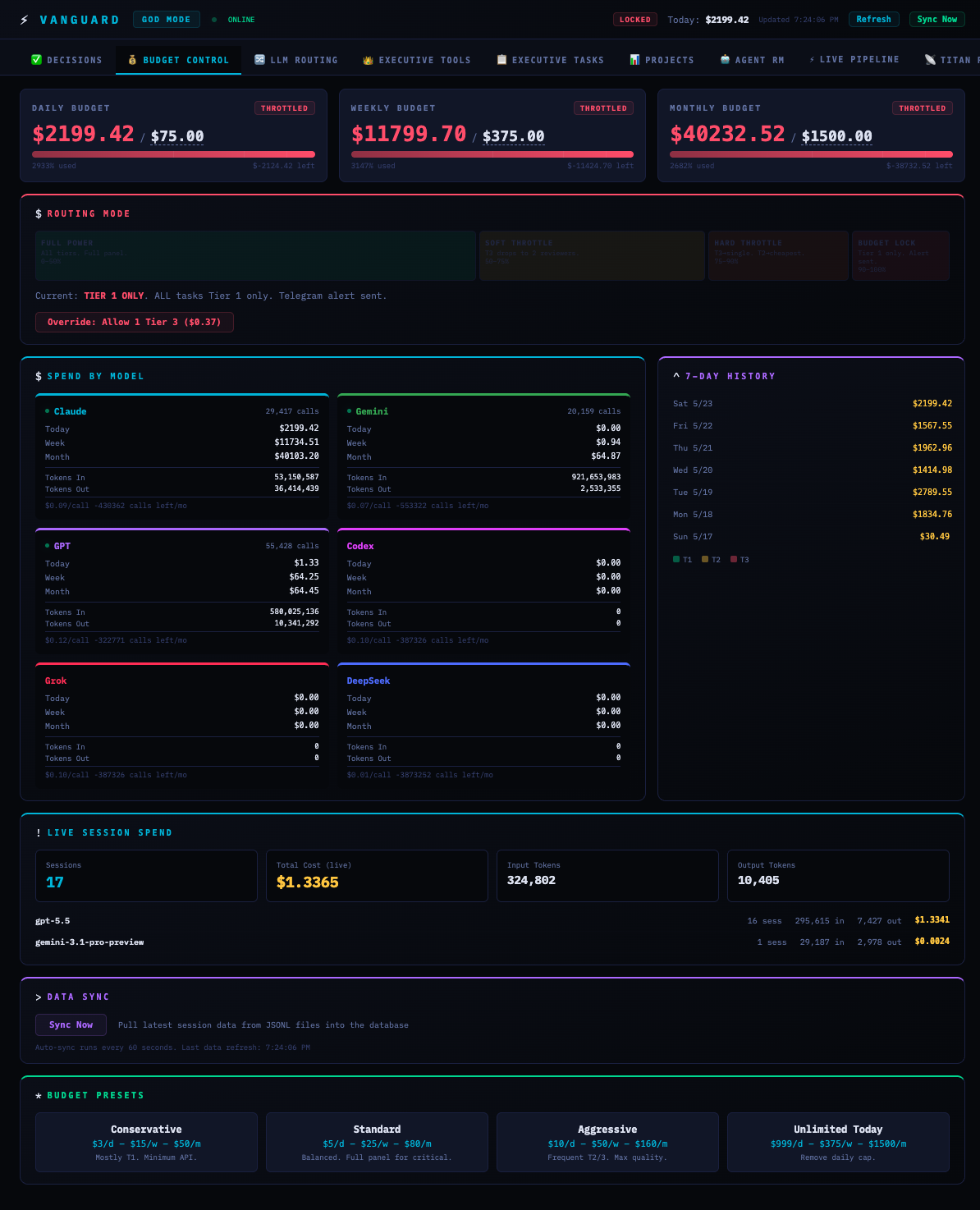Click the Weekly Budget progress bar

tap(492, 154)
